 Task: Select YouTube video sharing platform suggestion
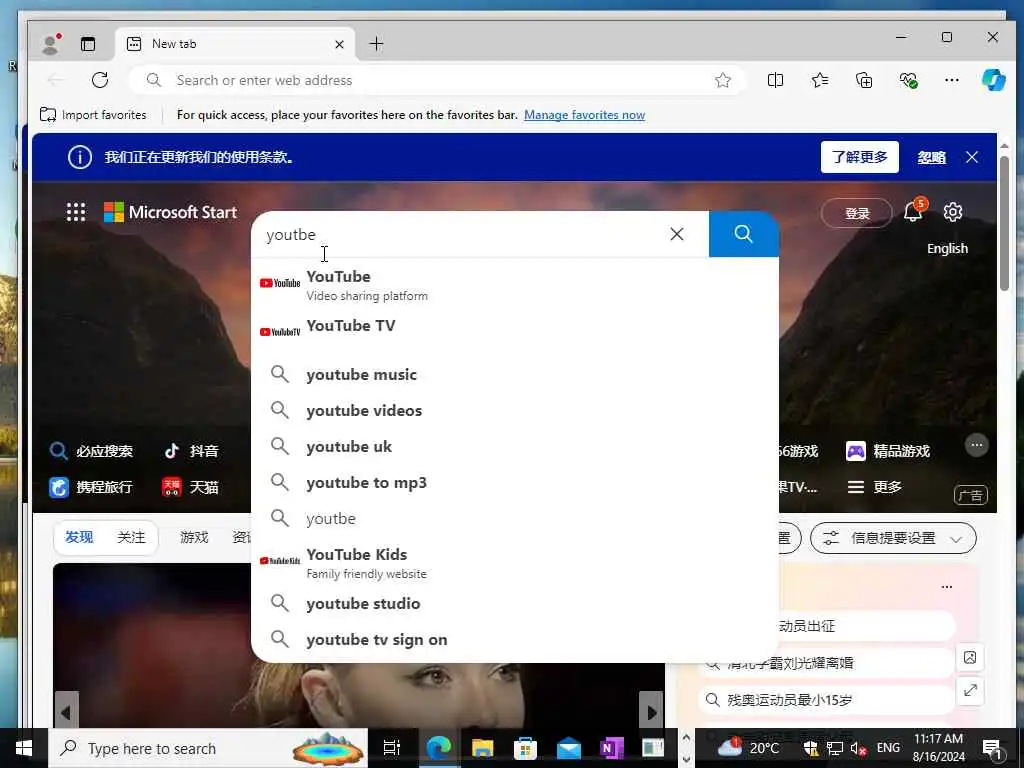[515, 285]
